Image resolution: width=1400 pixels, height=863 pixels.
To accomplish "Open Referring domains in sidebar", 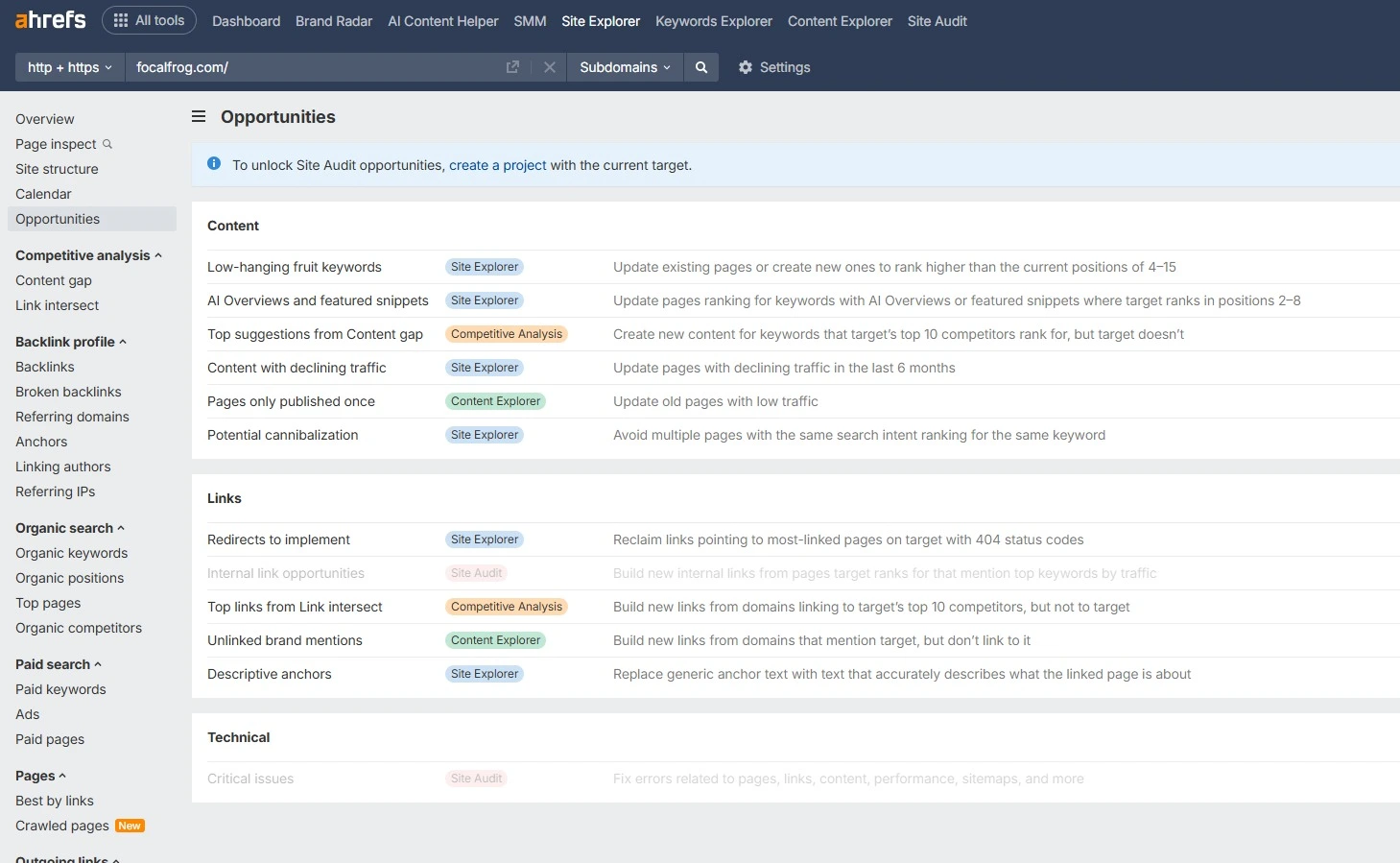I will [x=72, y=417].
